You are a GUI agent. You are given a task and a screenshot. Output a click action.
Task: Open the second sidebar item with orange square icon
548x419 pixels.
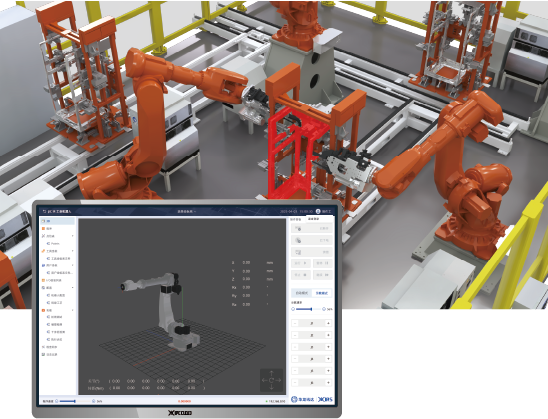click(x=57, y=229)
